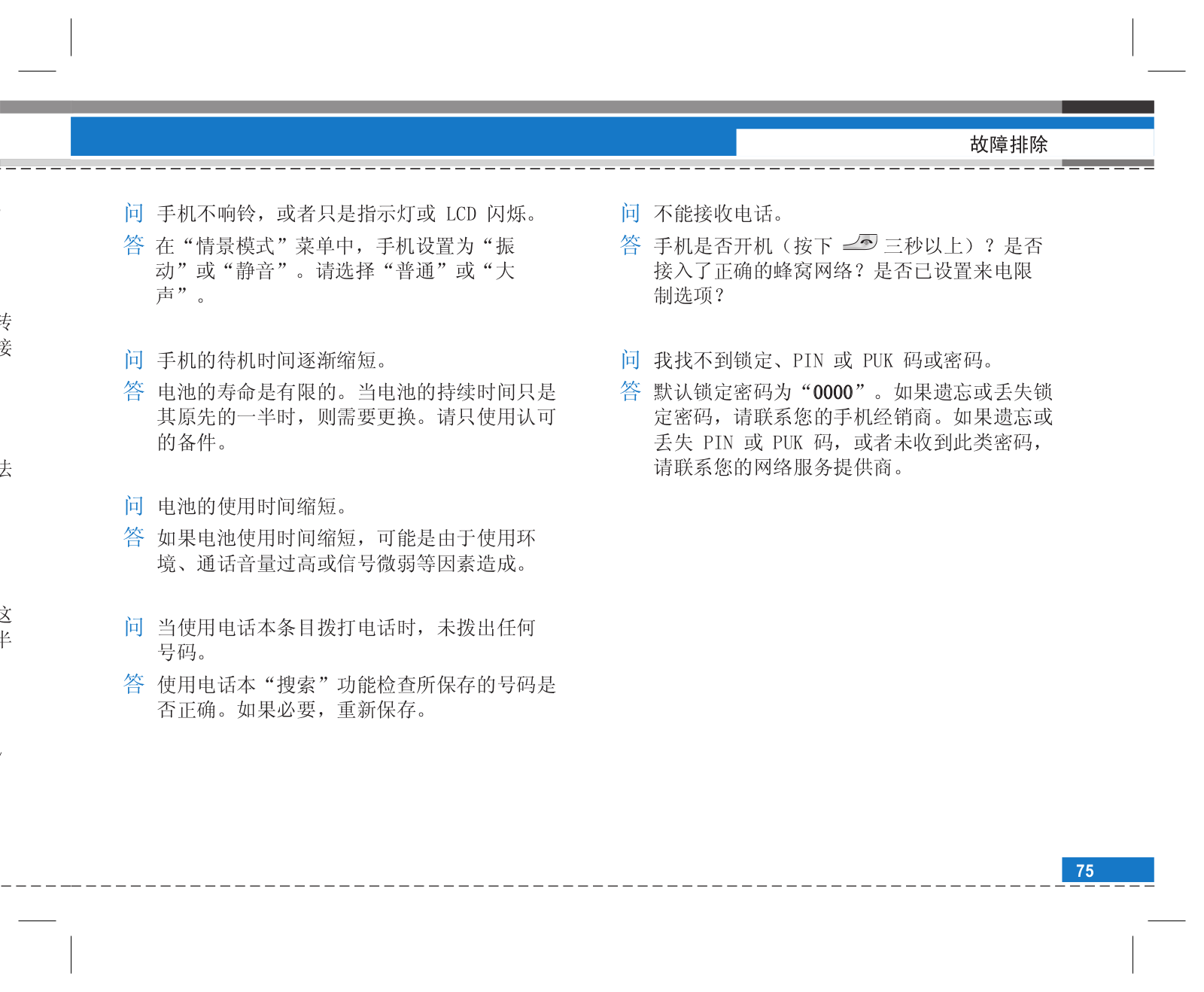The image size is (1204, 992).
Task: Click the line 定密码，请联系您的手机经销商
Action: tap(853, 417)
